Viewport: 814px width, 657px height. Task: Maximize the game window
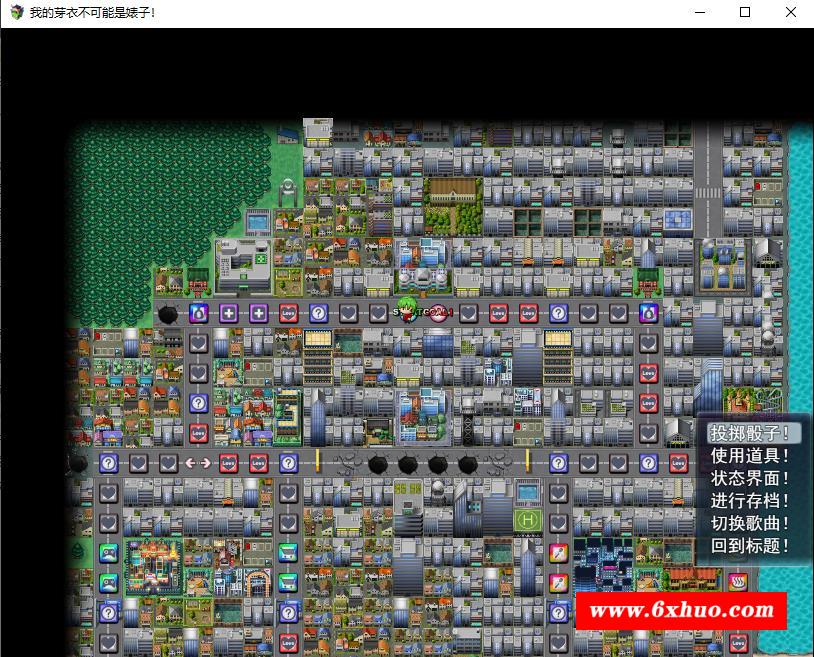point(745,12)
